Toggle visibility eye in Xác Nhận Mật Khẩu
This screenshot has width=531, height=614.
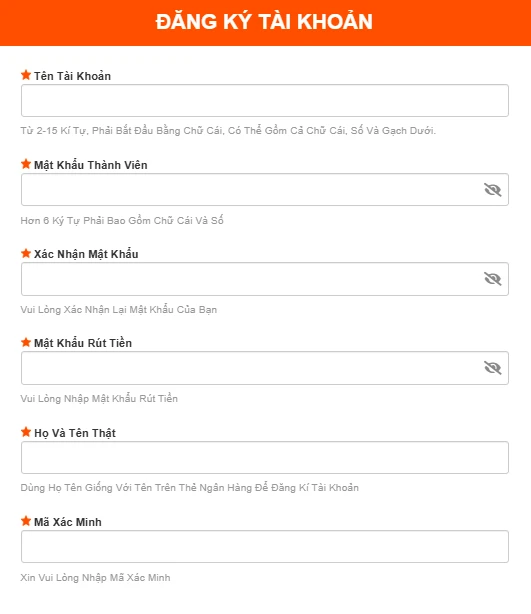(493, 279)
